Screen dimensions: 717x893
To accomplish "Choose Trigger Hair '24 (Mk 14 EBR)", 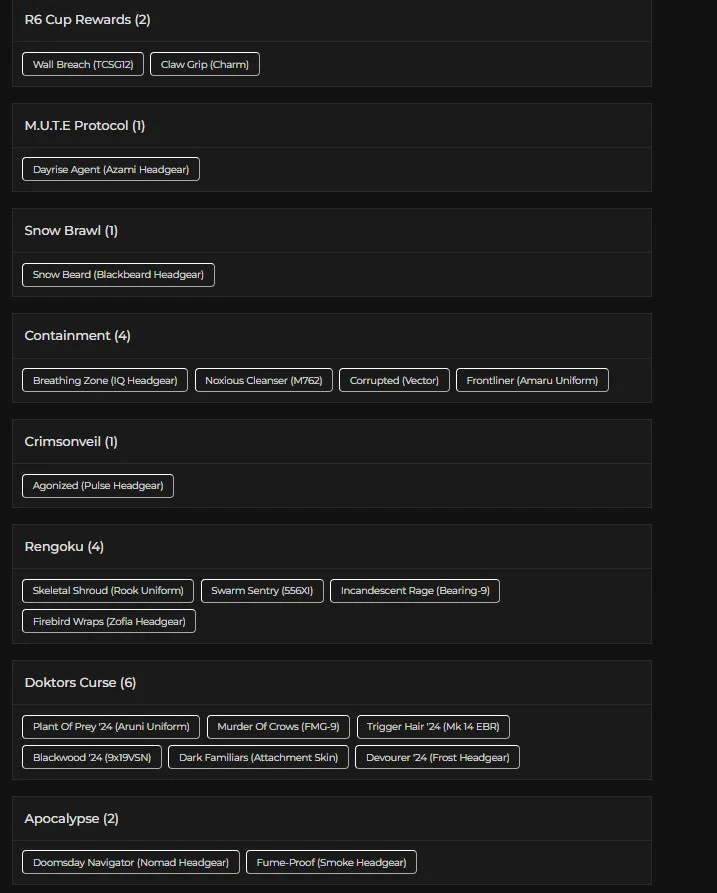I will pyautogui.click(x=433, y=727).
